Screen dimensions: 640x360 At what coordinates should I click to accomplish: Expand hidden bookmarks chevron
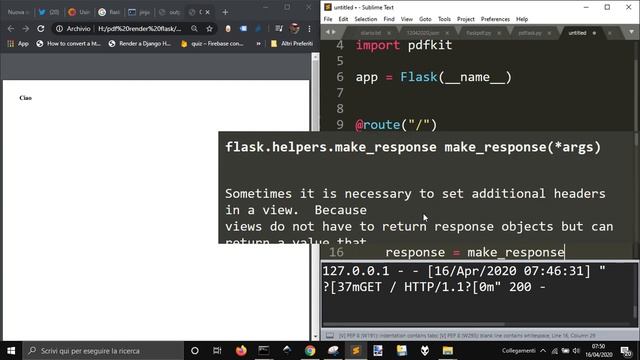(x=258, y=43)
